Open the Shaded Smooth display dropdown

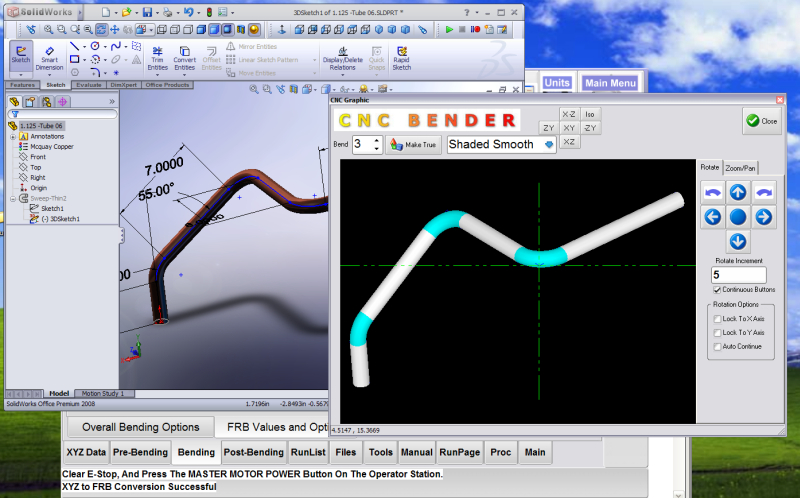(549, 144)
